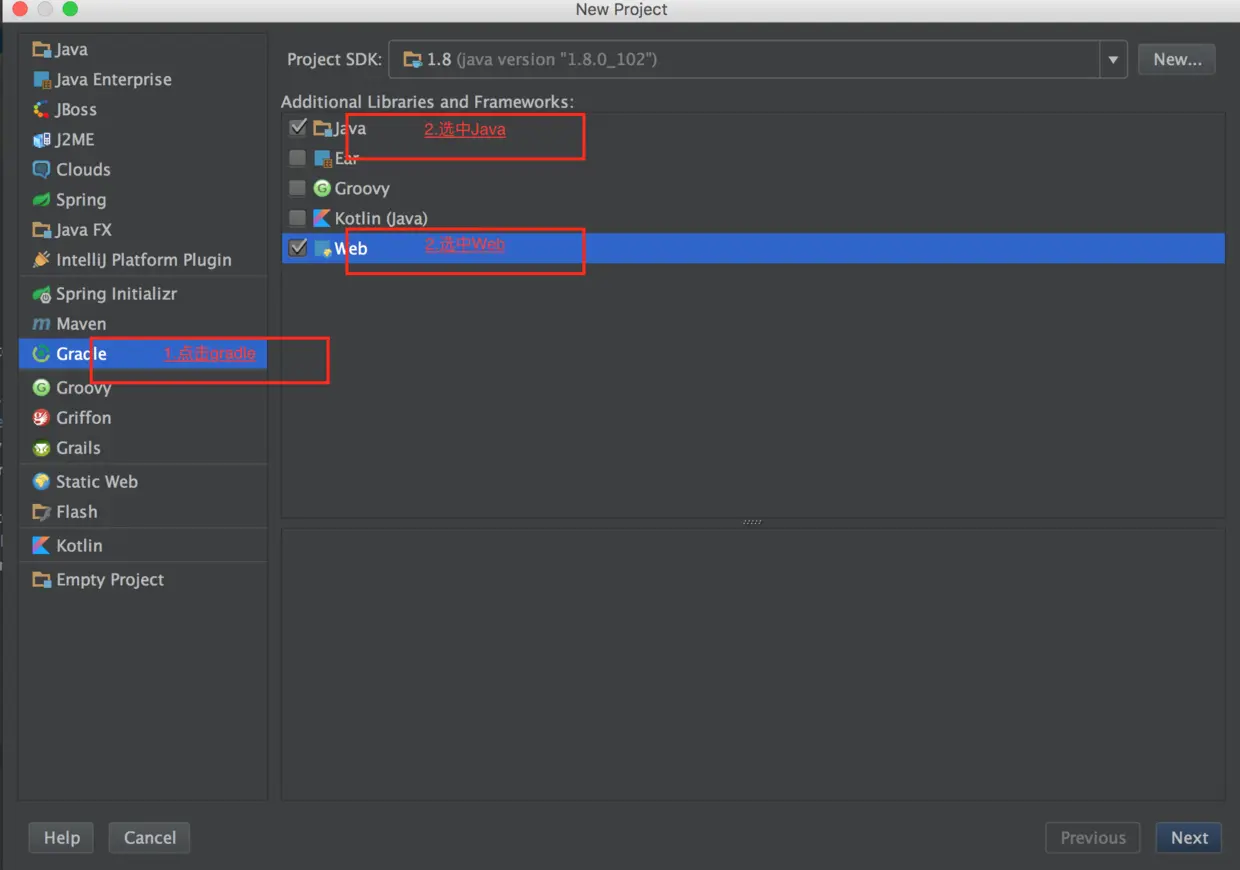
Task: Click the Maven m icon
Action: pyautogui.click(x=41, y=324)
